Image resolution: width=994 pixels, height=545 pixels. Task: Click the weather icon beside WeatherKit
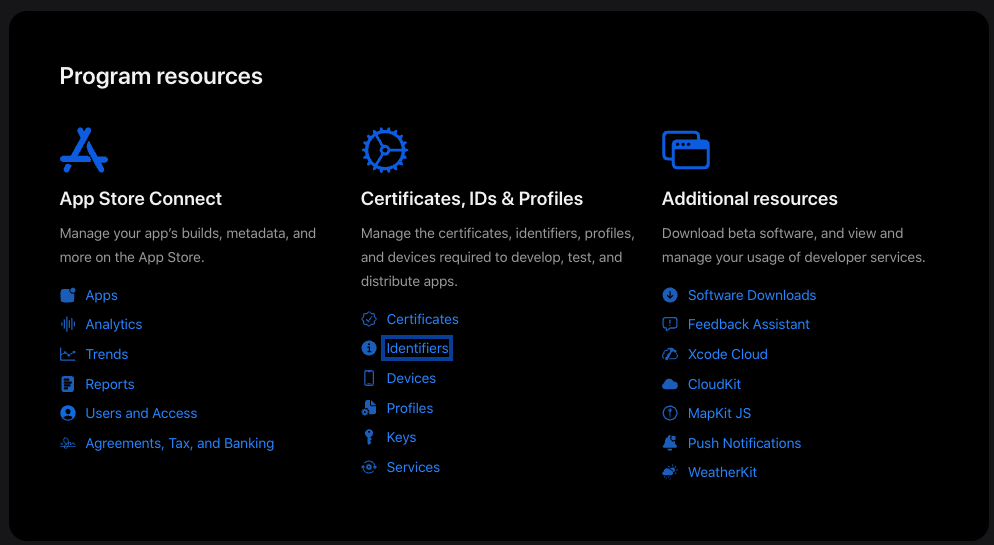click(x=670, y=472)
